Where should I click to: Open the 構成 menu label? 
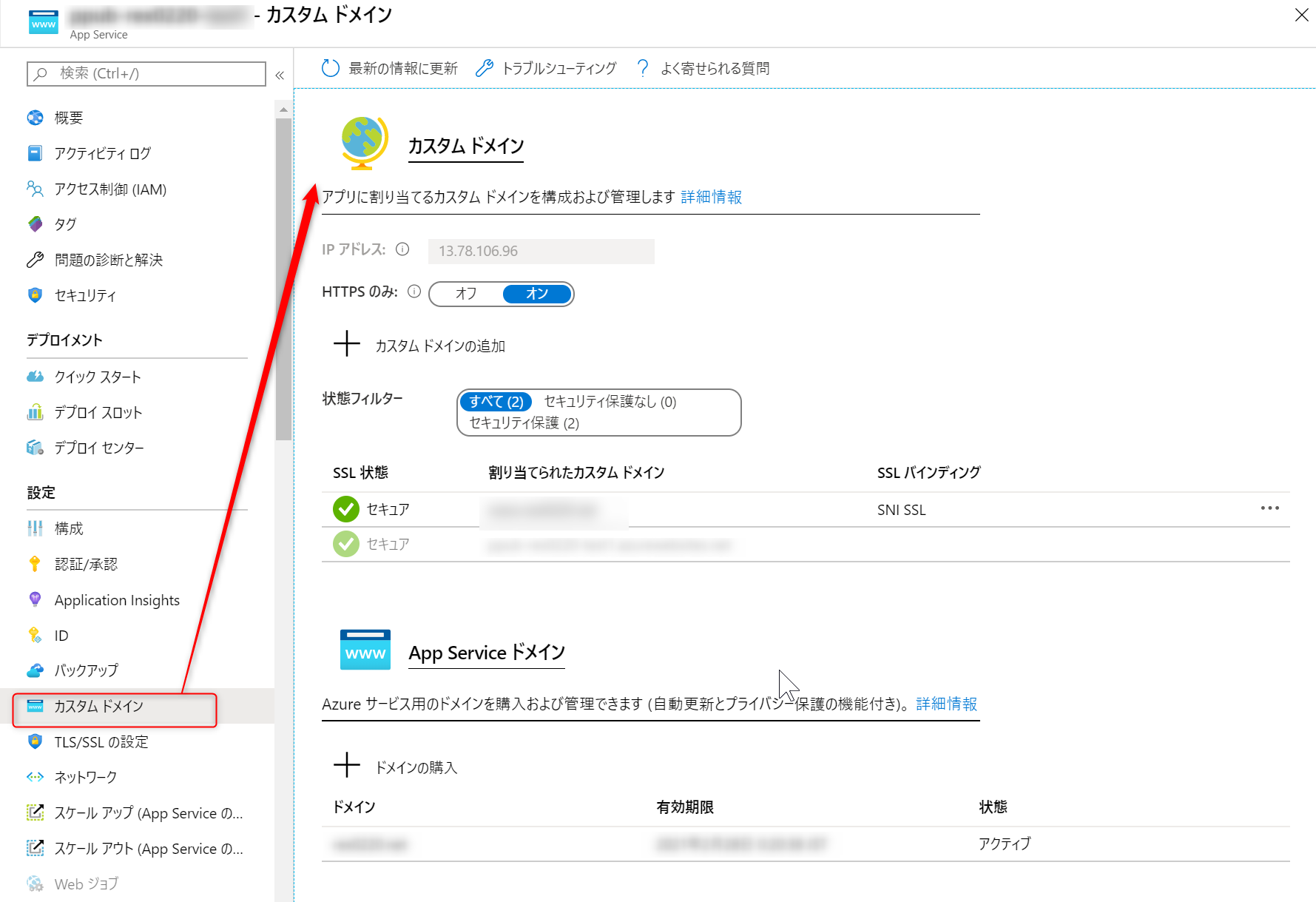69,528
